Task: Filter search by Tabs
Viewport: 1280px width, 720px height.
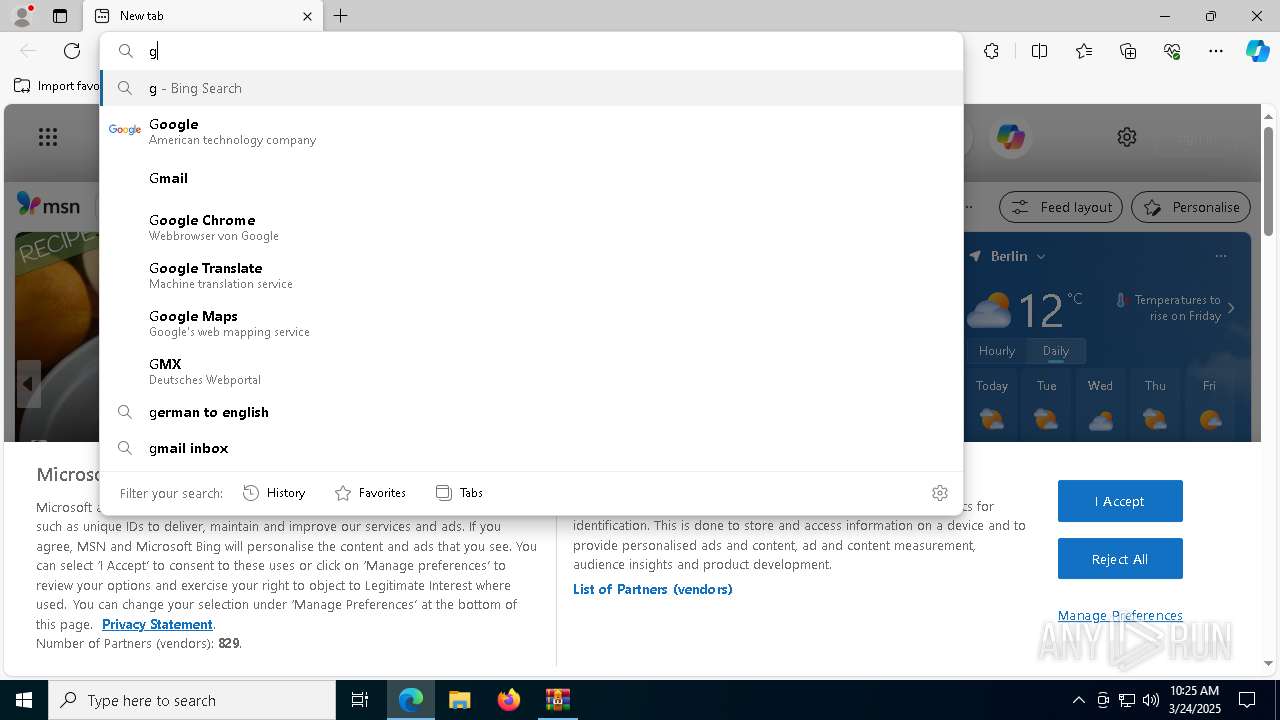Action: pos(460,492)
